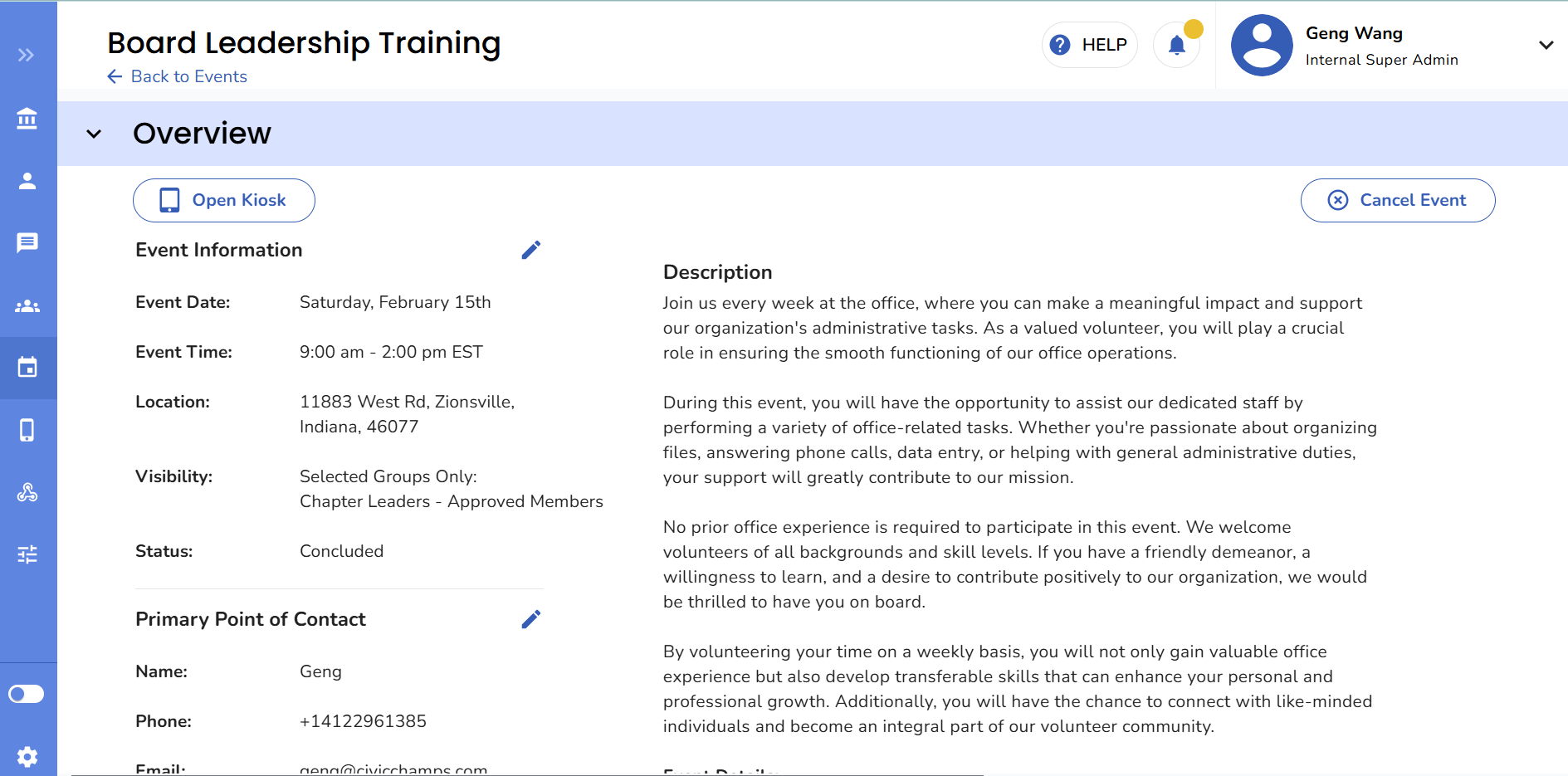Open settings gear icon in sidebar

pyautogui.click(x=27, y=756)
